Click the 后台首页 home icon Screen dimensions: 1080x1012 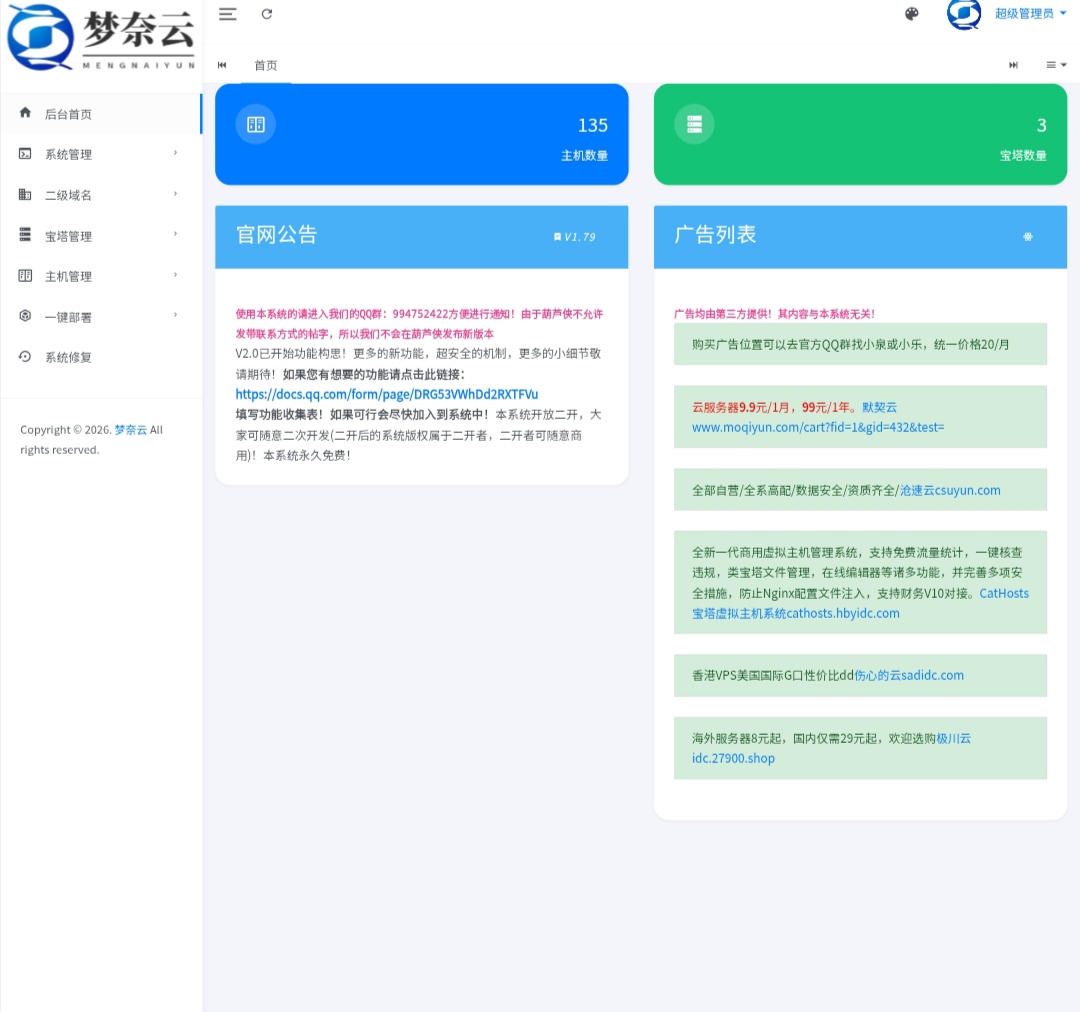click(25, 112)
